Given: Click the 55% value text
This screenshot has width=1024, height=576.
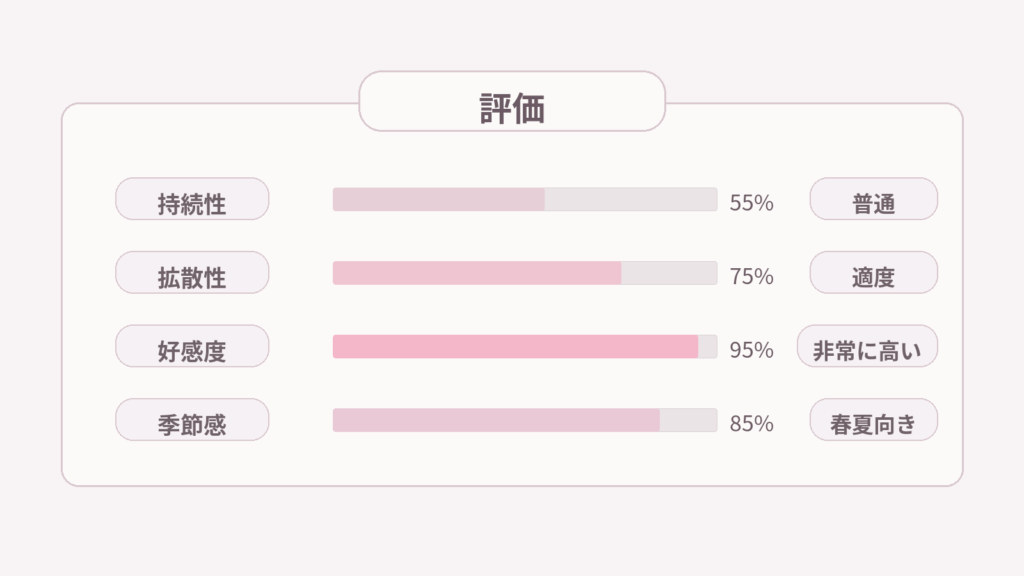Looking at the screenshot, I should [751, 203].
